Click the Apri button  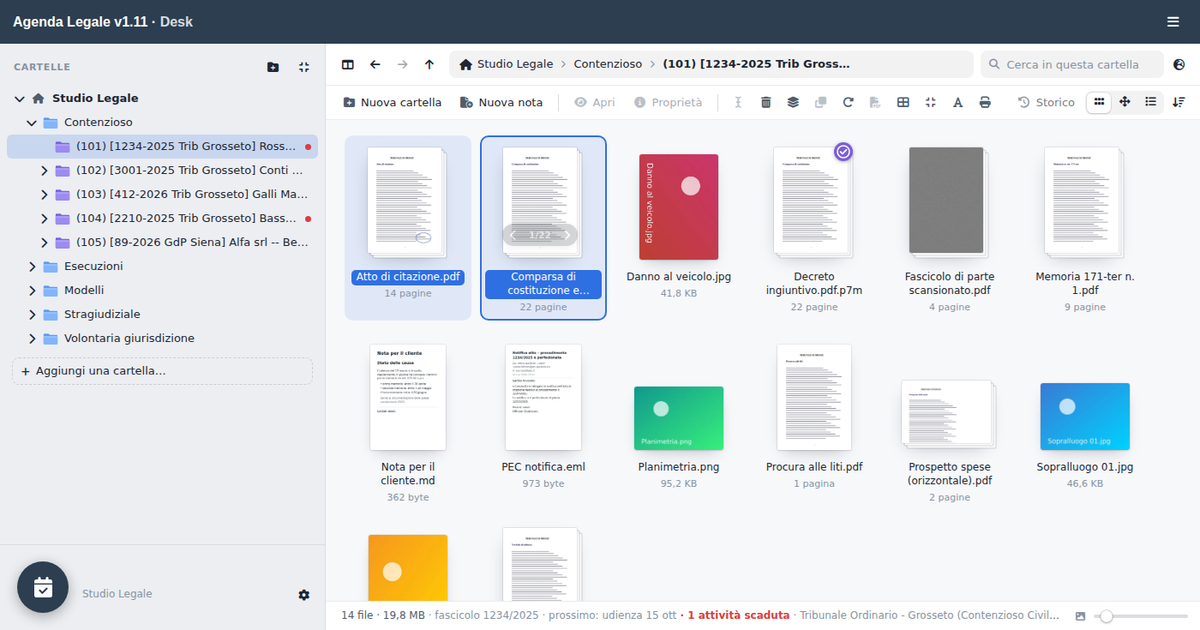point(595,102)
